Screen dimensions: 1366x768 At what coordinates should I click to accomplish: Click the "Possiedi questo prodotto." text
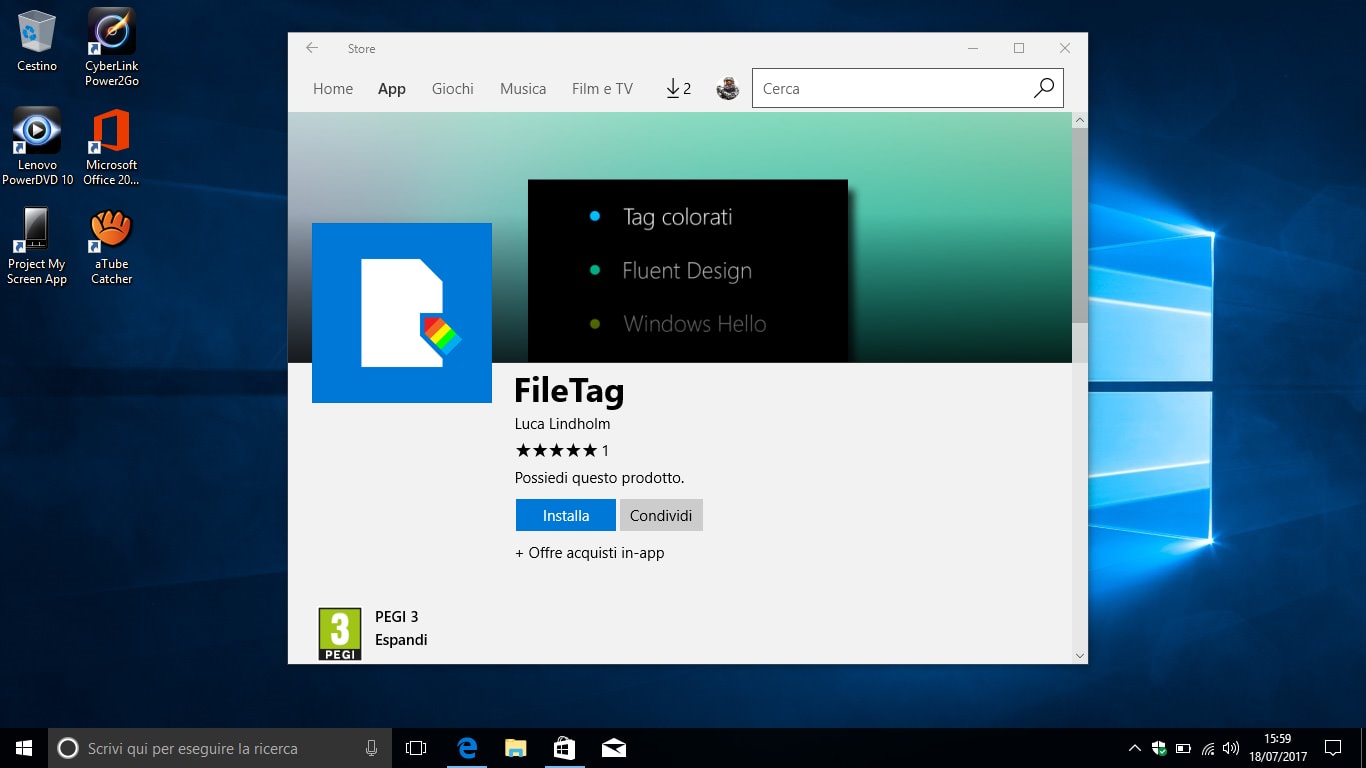(600, 478)
